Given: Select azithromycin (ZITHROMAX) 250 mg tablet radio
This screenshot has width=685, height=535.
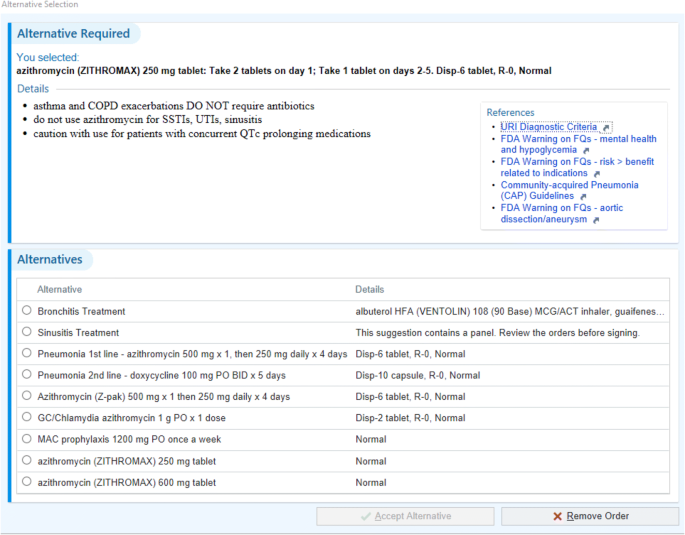Looking at the screenshot, I should pyautogui.click(x=27, y=461).
